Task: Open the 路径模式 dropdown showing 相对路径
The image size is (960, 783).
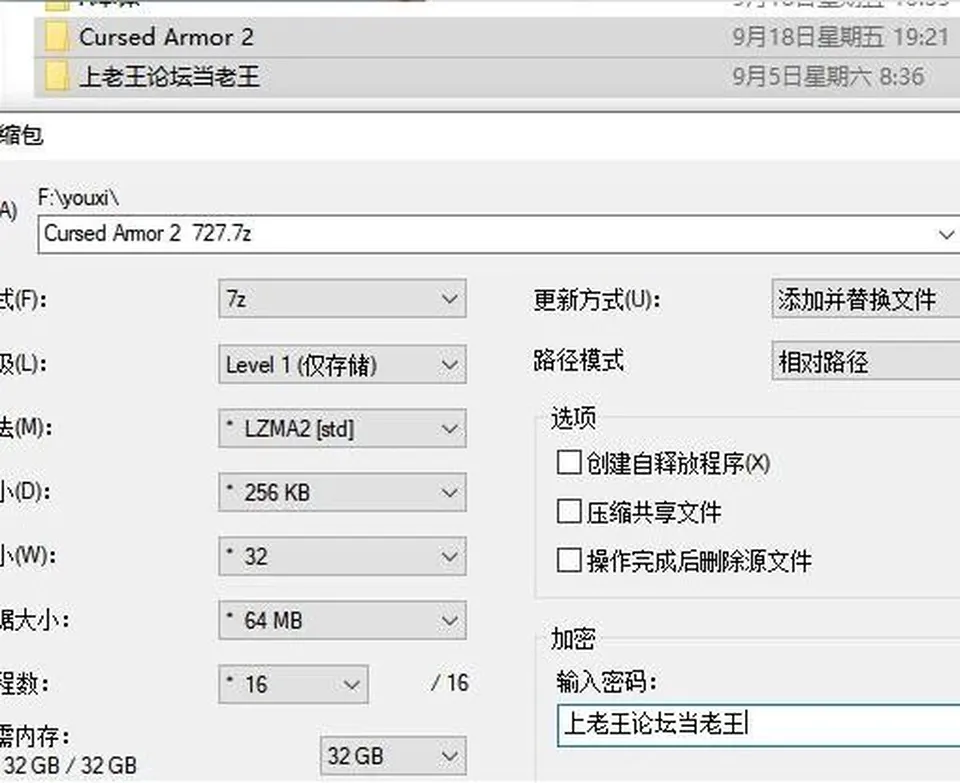Action: tap(866, 361)
